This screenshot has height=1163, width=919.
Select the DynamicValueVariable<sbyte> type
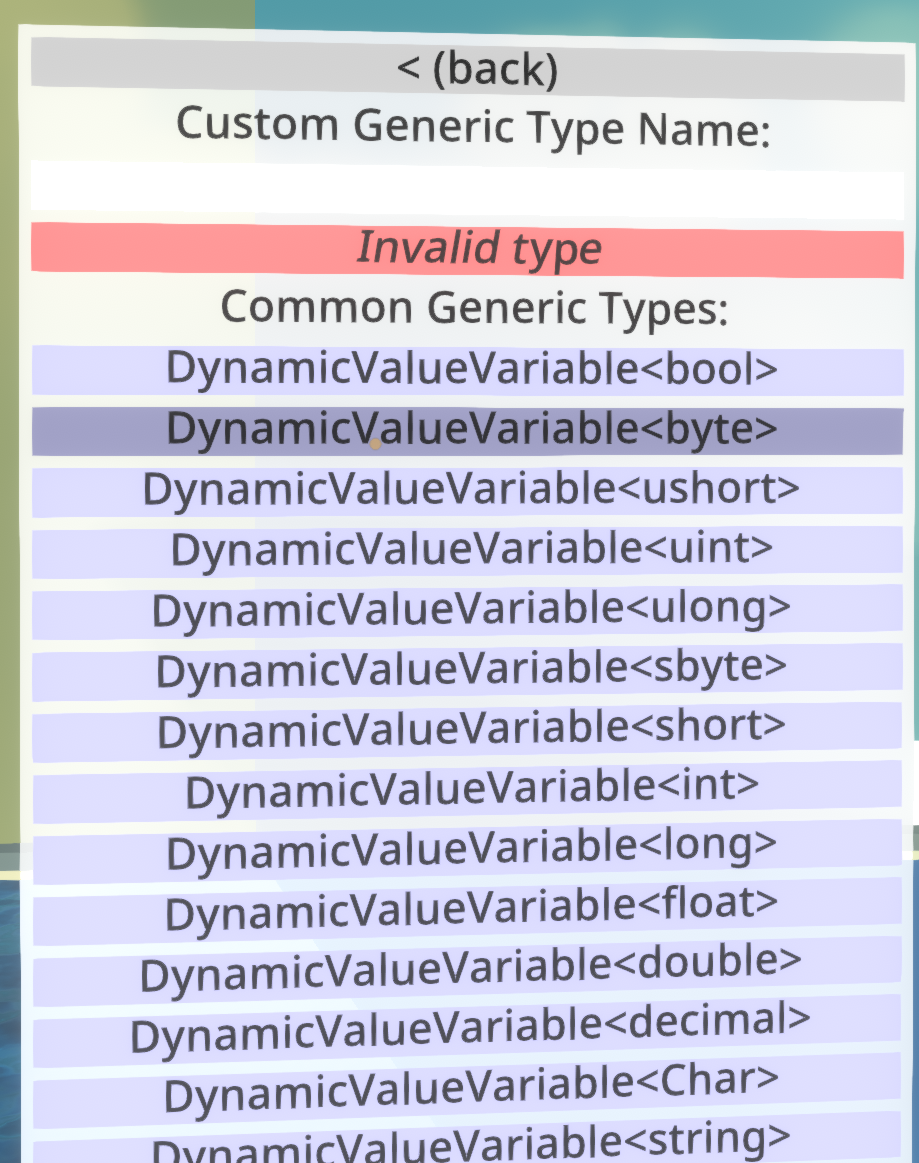tap(467, 671)
